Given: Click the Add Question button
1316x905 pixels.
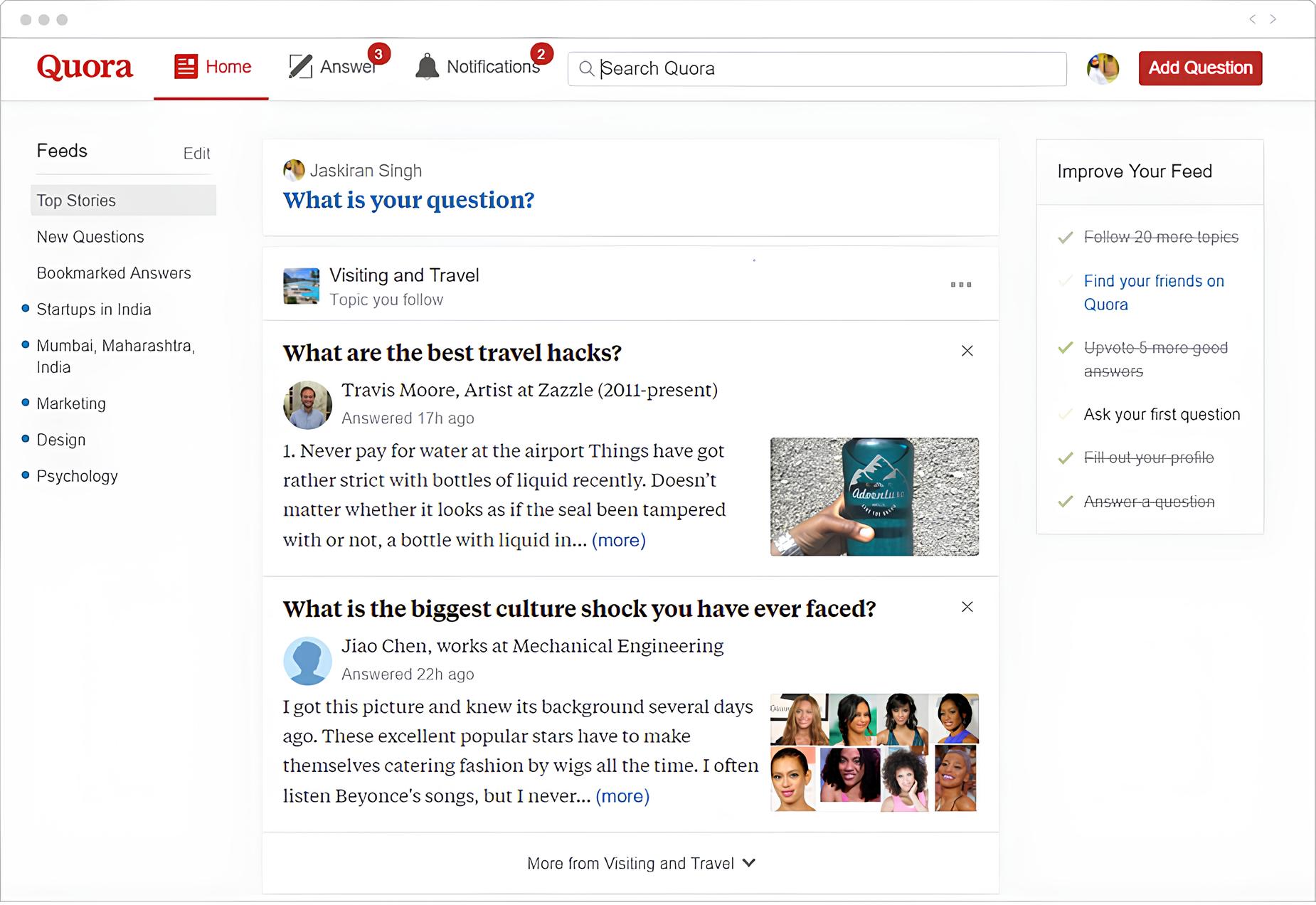Looking at the screenshot, I should [x=1200, y=68].
